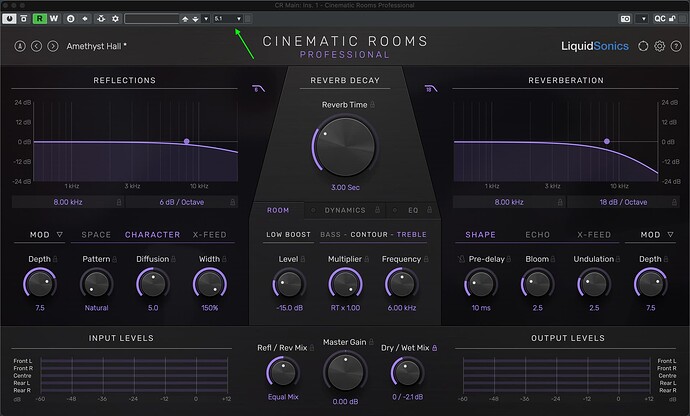Select the SPACE tab in reflections
690x416 pixels.
pyautogui.click(x=96, y=235)
